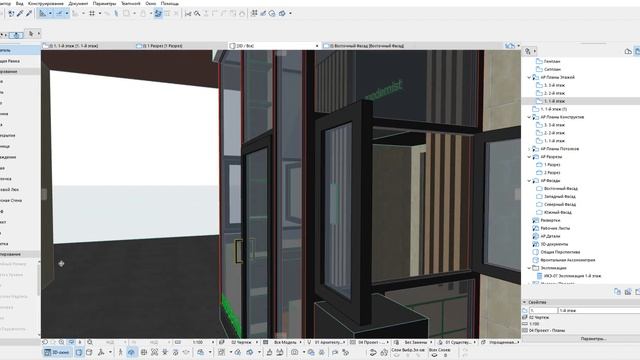640x360 pixels.
Task: Collapse the АР Фасады folder
Action: click(x=529, y=181)
